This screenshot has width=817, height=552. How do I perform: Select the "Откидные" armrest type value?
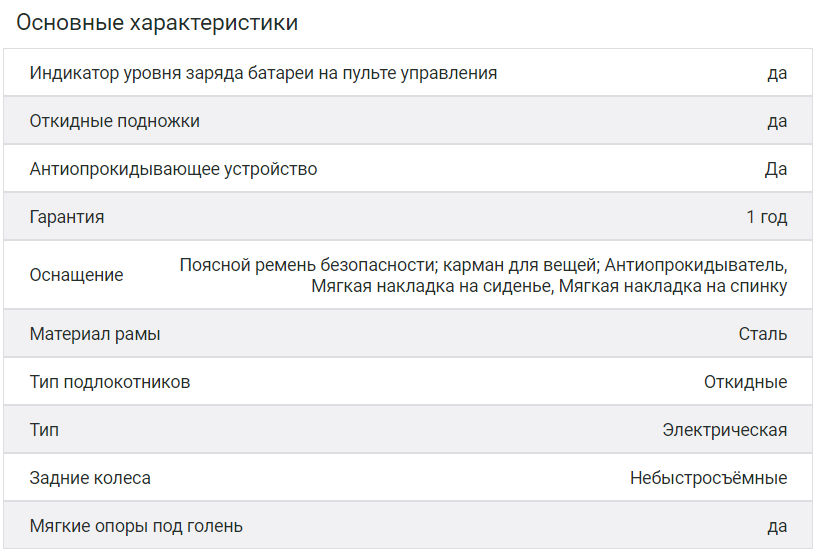pyautogui.click(x=745, y=382)
